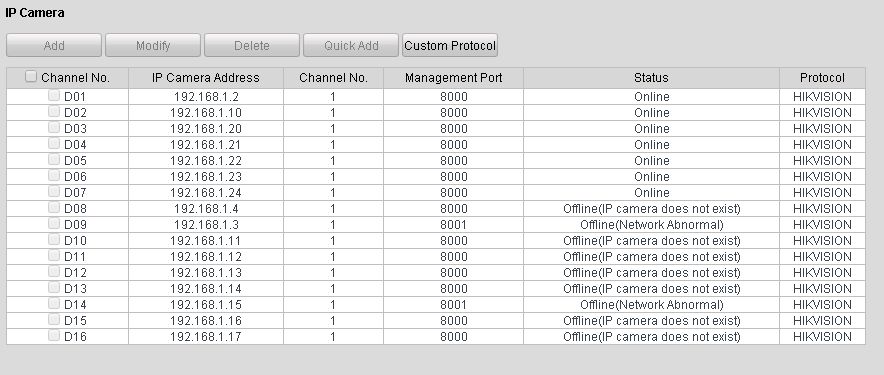
Task: Select the 192.168.1.22 address cell
Action: [x=206, y=161]
